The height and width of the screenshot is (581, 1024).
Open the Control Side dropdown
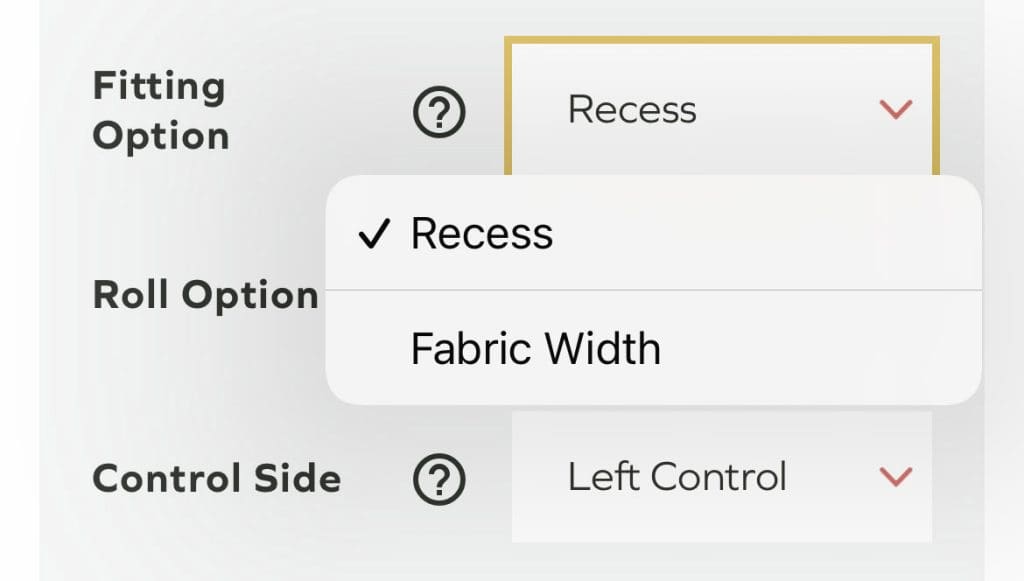(x=720, y=477)
